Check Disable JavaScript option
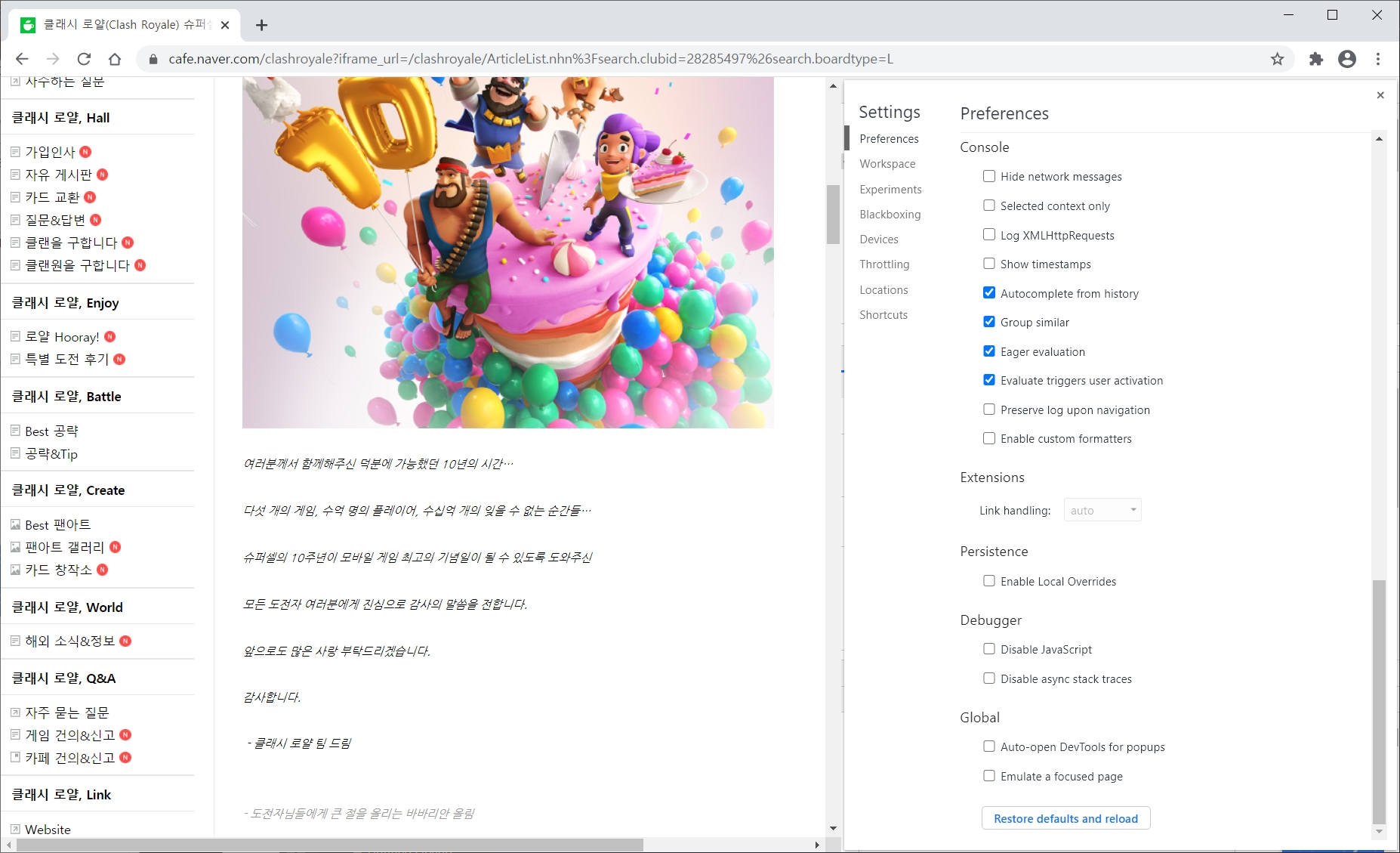1400x853 pixels. [989, 649]
